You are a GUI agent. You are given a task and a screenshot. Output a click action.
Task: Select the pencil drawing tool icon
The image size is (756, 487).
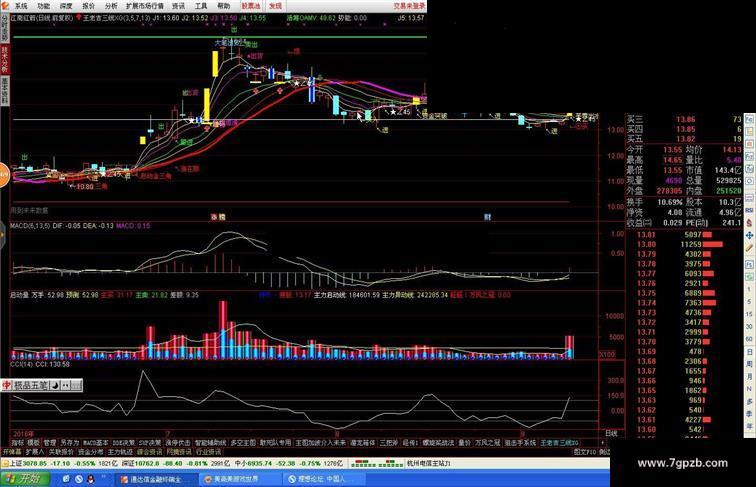coord(749,247)
